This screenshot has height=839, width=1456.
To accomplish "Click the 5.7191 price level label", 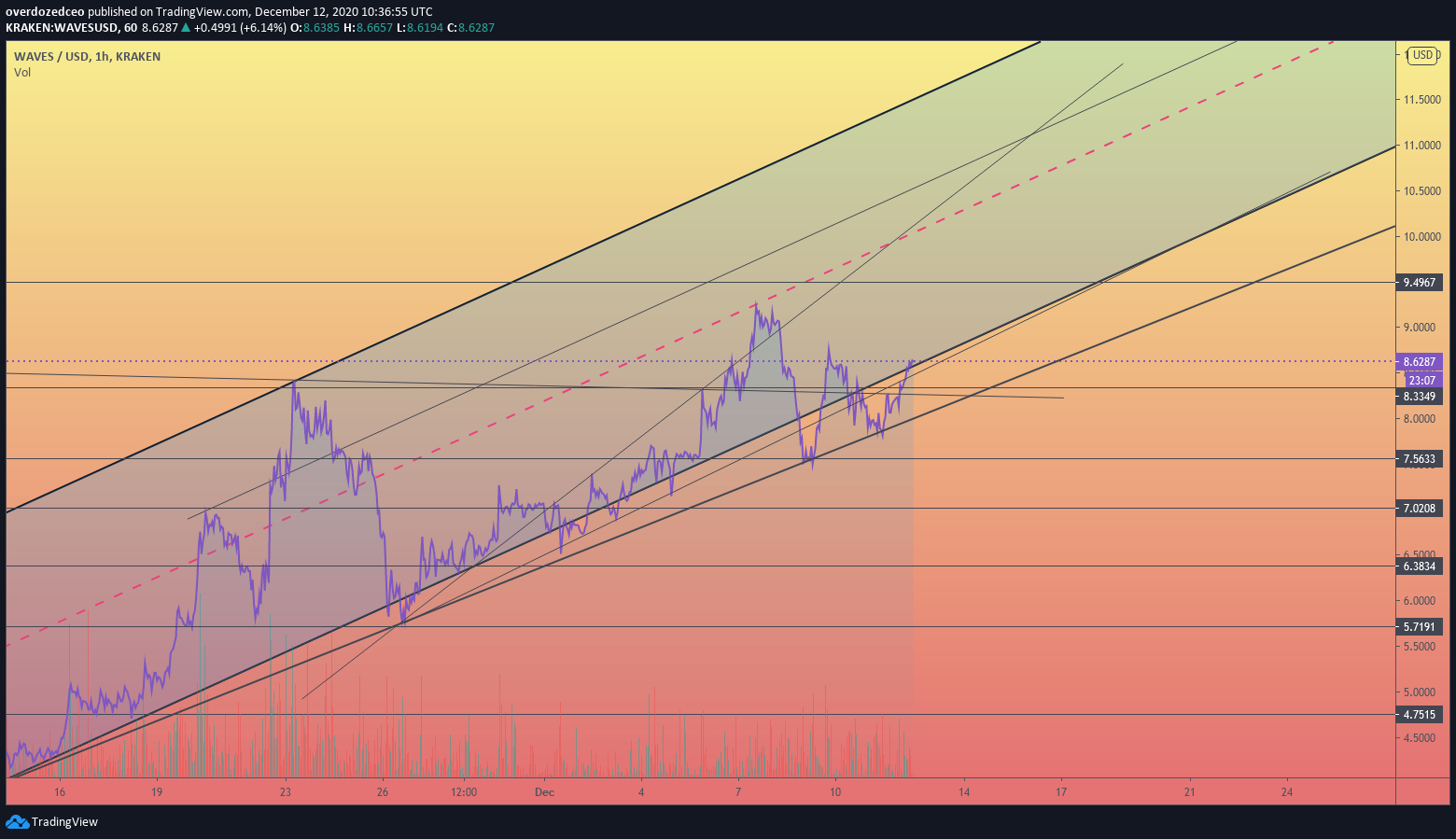I will 1420,627.
